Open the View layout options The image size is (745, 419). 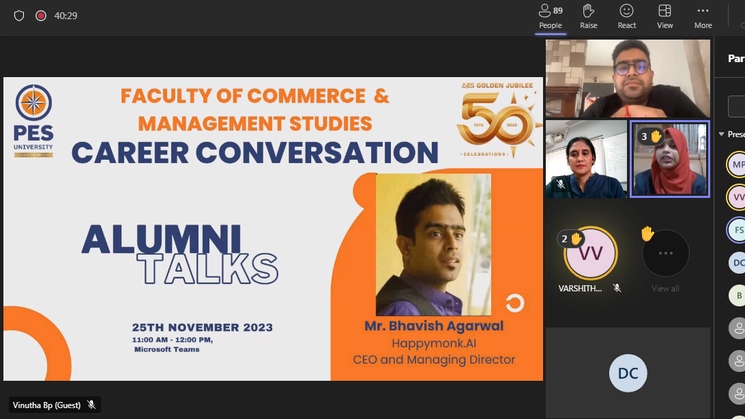click(665, 16)
